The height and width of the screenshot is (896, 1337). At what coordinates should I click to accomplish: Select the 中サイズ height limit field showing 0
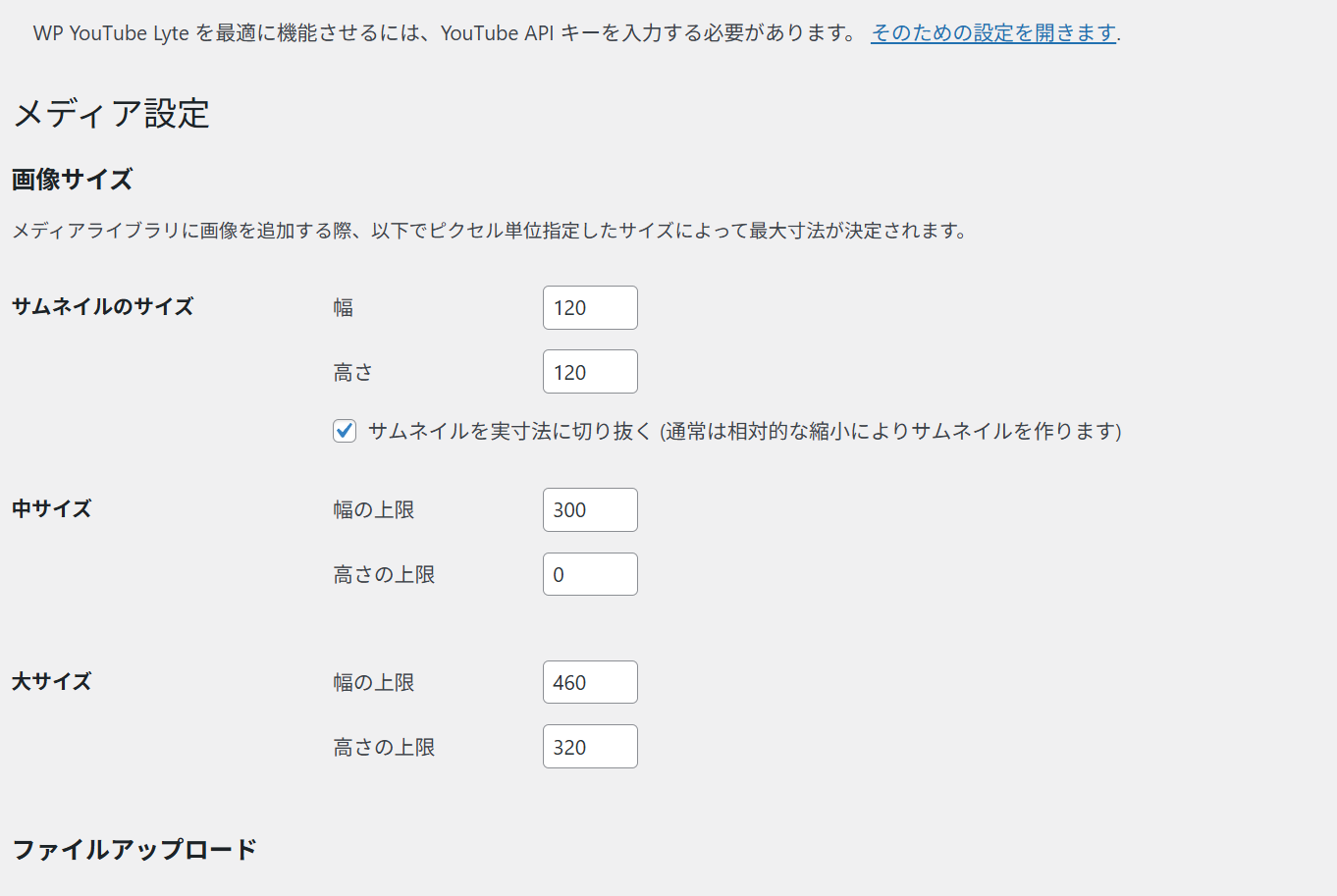click(x=590, y=574)
